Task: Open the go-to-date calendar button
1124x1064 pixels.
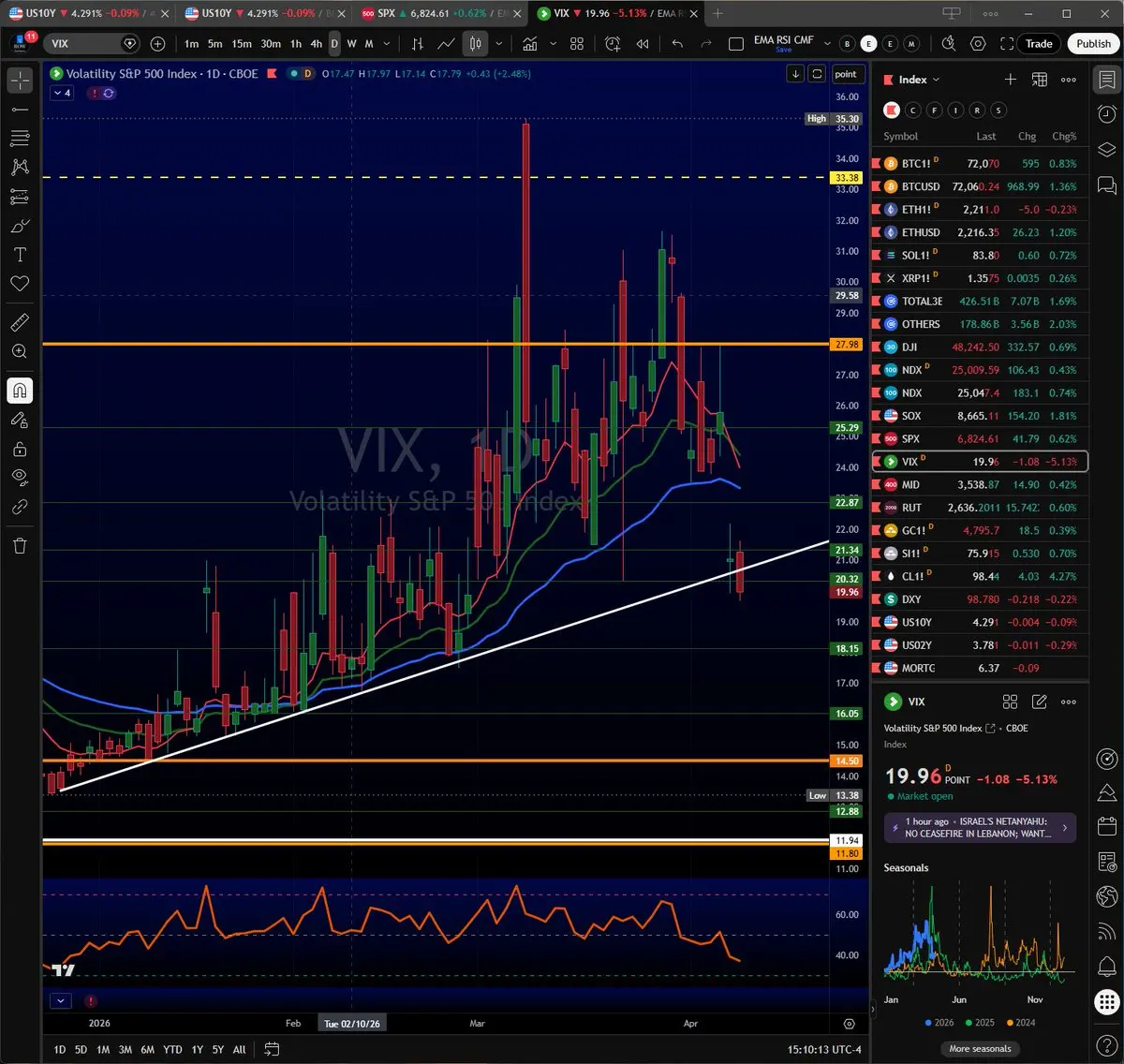Action: 272,1049
